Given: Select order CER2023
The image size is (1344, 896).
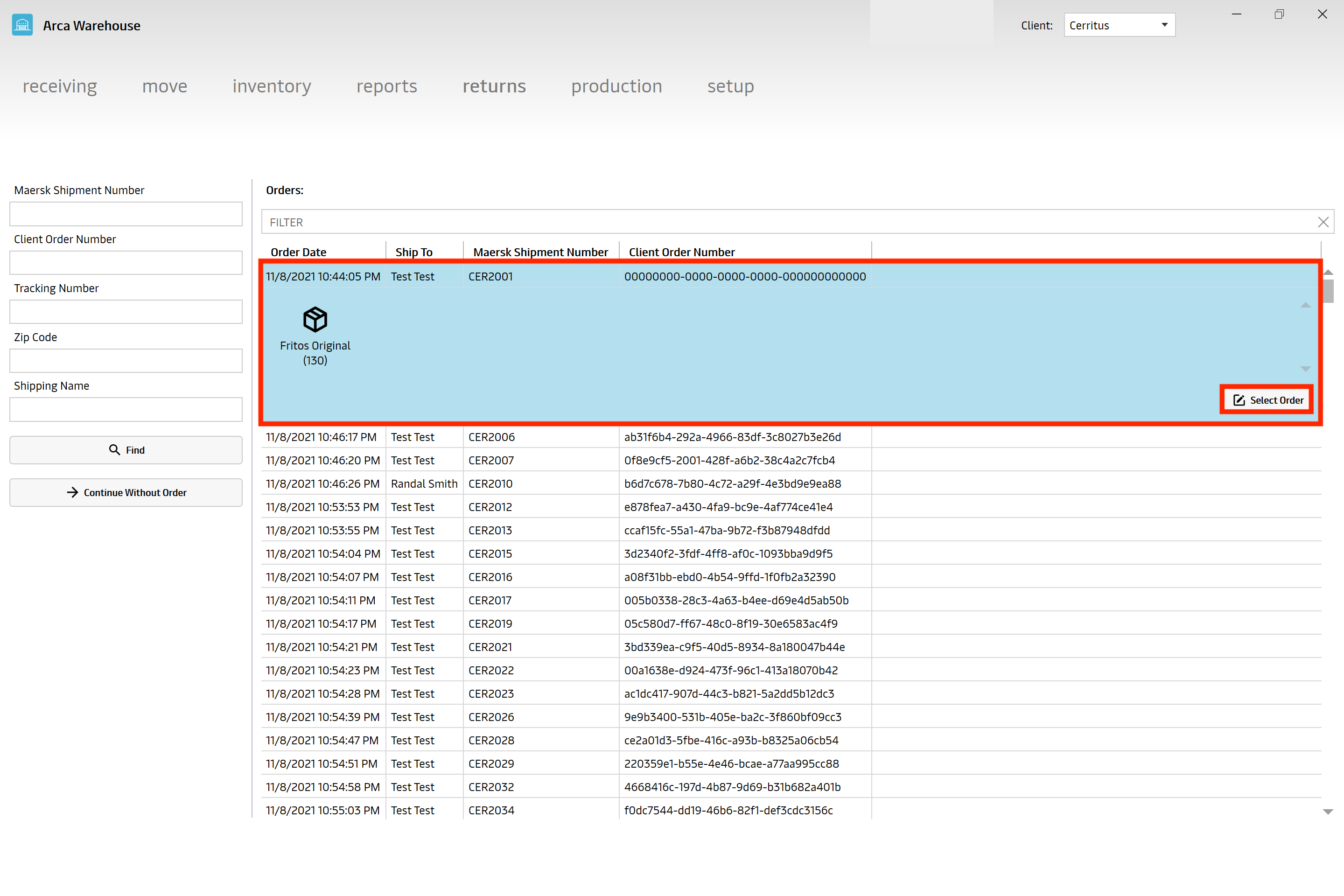Looking at the screenshot, I should point(791,694).
